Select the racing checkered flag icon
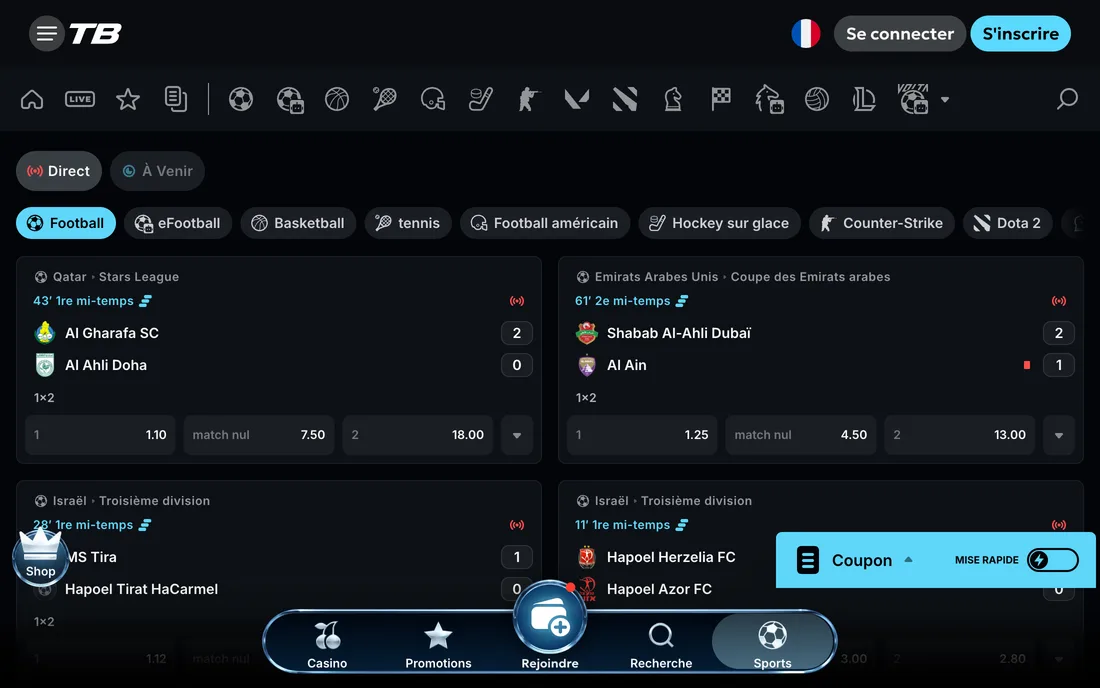The height and width of the screenshot is (688, 1100). 720,100
